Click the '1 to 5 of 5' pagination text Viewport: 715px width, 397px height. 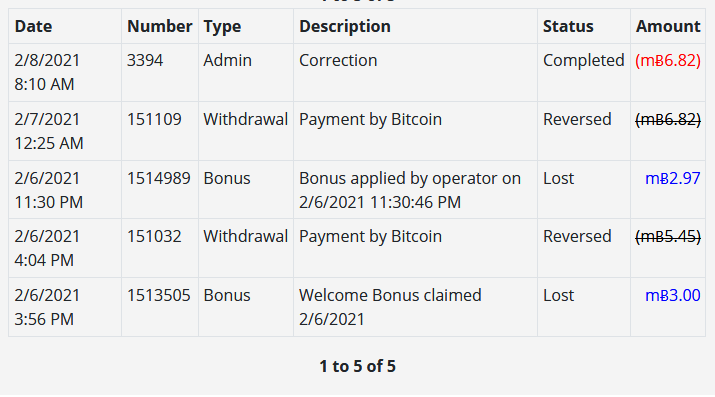pyautogui.click(x=358, y=366)
